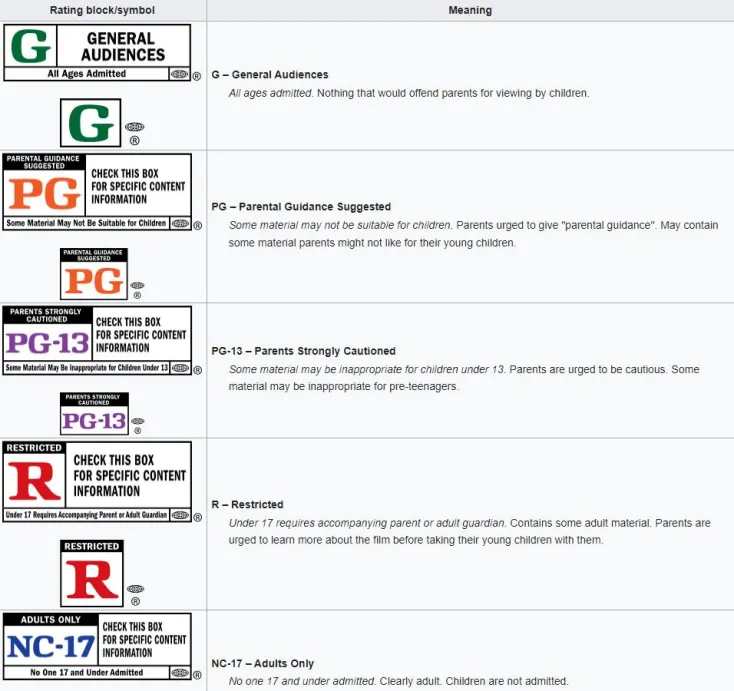Open the wide PG-13 rating block image
Screen dimensions: 734x691
(97, 340)
